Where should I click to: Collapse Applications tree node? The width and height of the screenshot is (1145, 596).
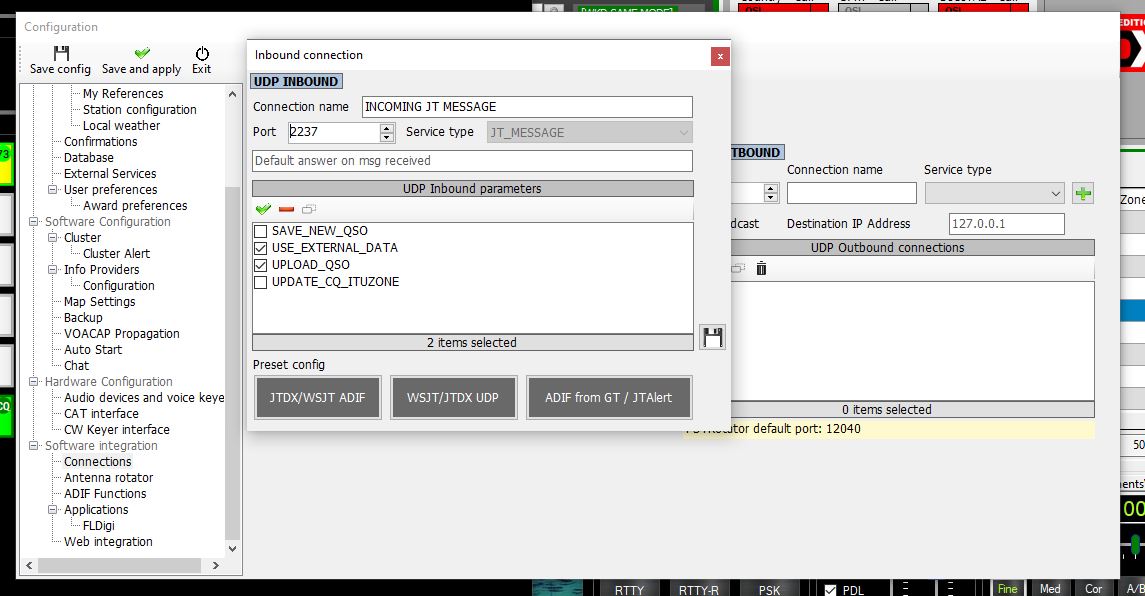[53, 510]
